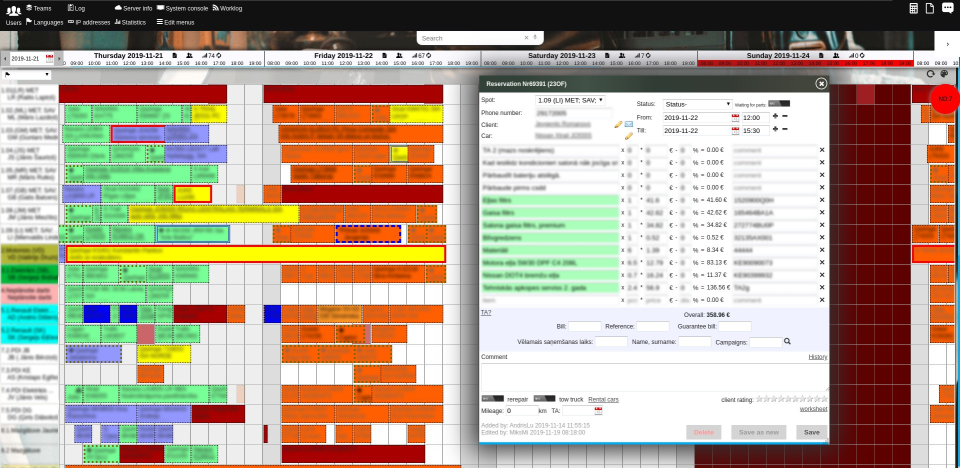Open the Teams menu item
This screenshot has width=960, height=468.
pos(39,8)
